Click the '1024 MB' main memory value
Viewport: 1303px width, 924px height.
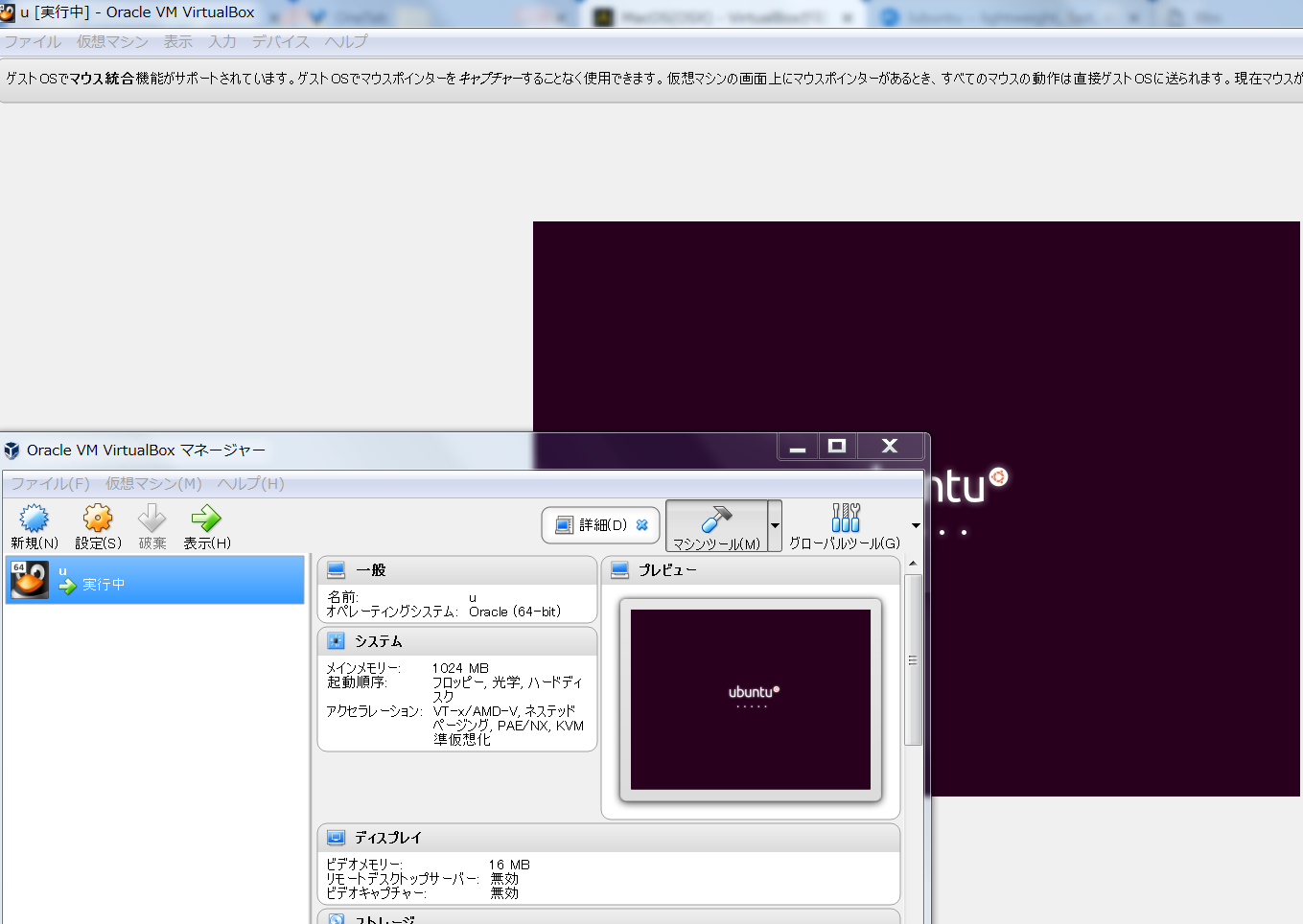[x=460, y=668]
